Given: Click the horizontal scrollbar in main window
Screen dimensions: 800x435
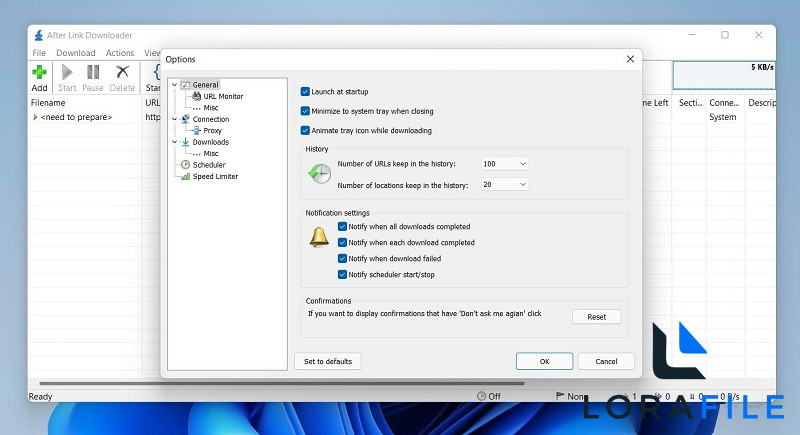Looking at the screenshot, I should click(x=282, y=383).
